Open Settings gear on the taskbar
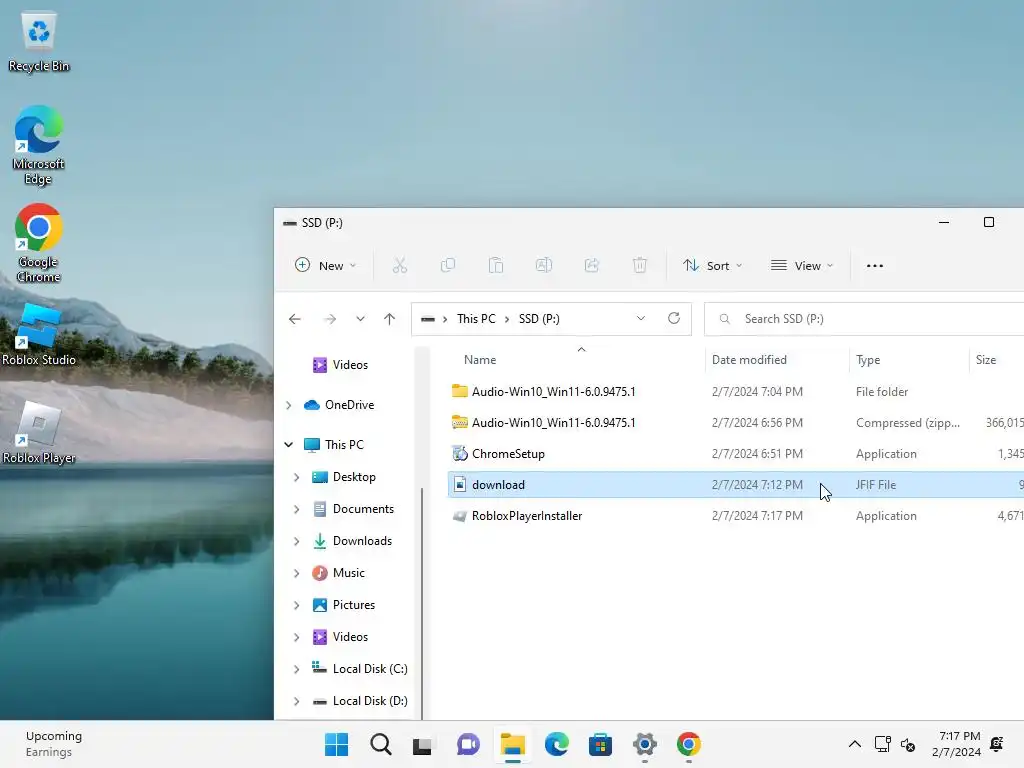Screen dimensions: 1024x768 click(x=645, y=744)
